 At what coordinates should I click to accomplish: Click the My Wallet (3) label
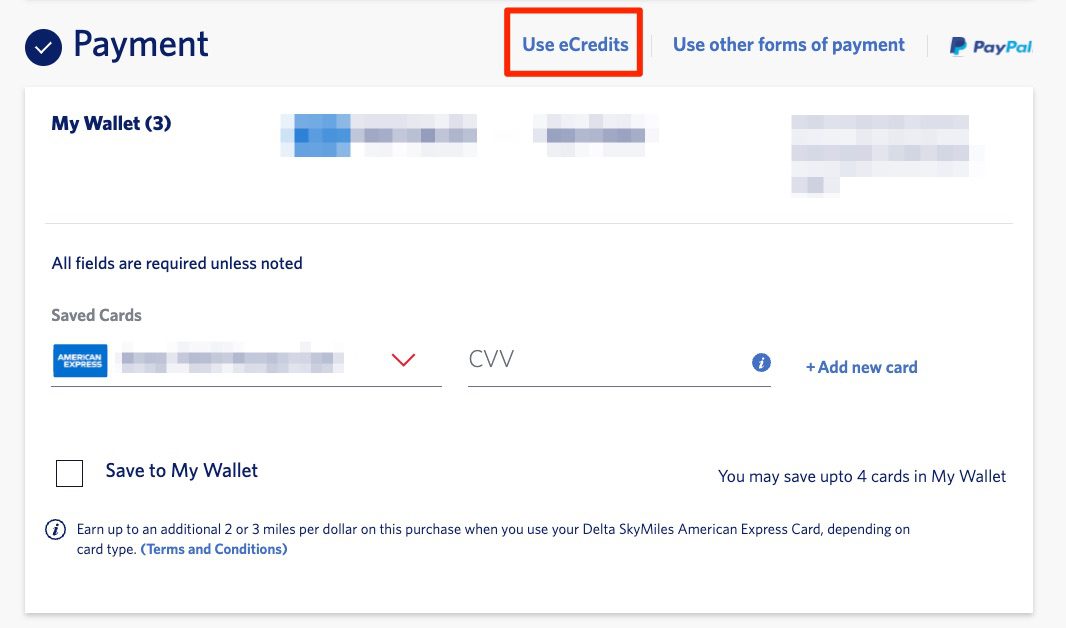110,124
